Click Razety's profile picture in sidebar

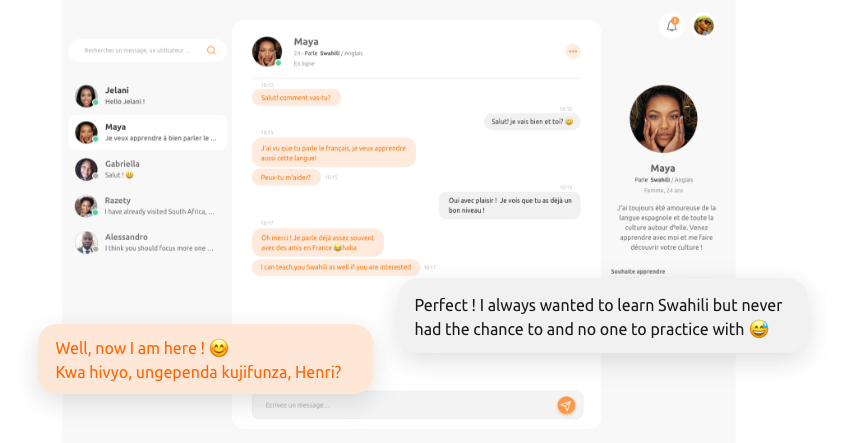pyautogui.click(x=86, y=206)
